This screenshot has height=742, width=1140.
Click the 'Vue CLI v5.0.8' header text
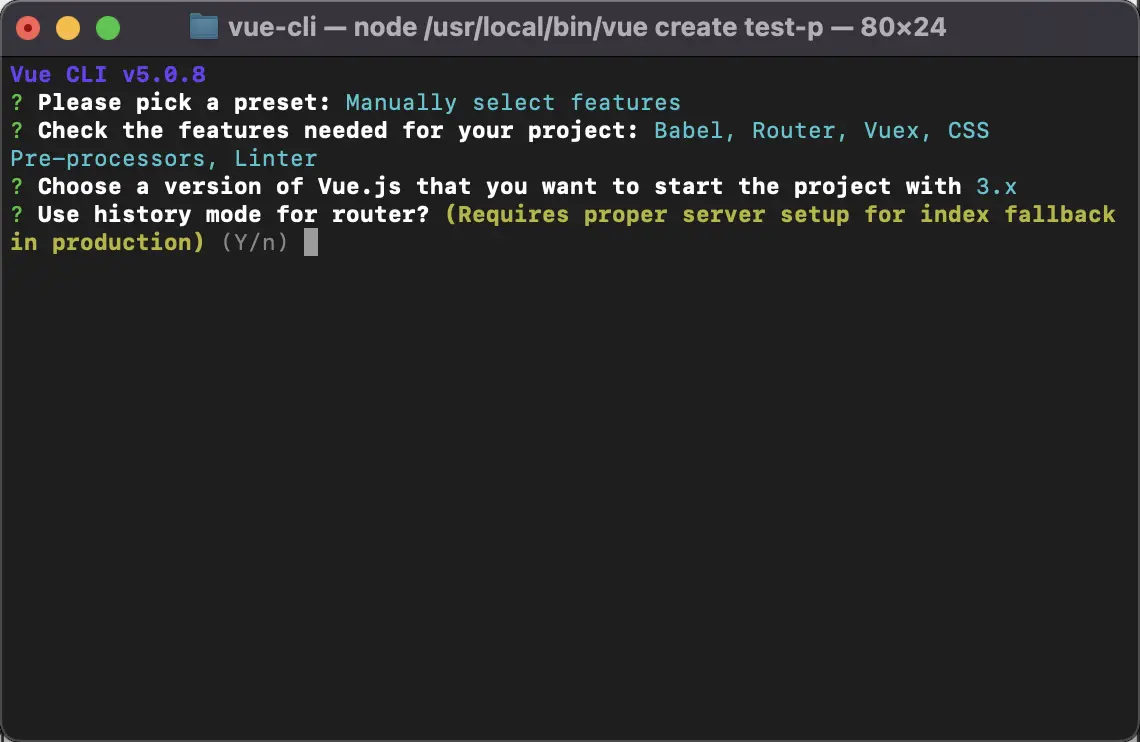(108, 75)
